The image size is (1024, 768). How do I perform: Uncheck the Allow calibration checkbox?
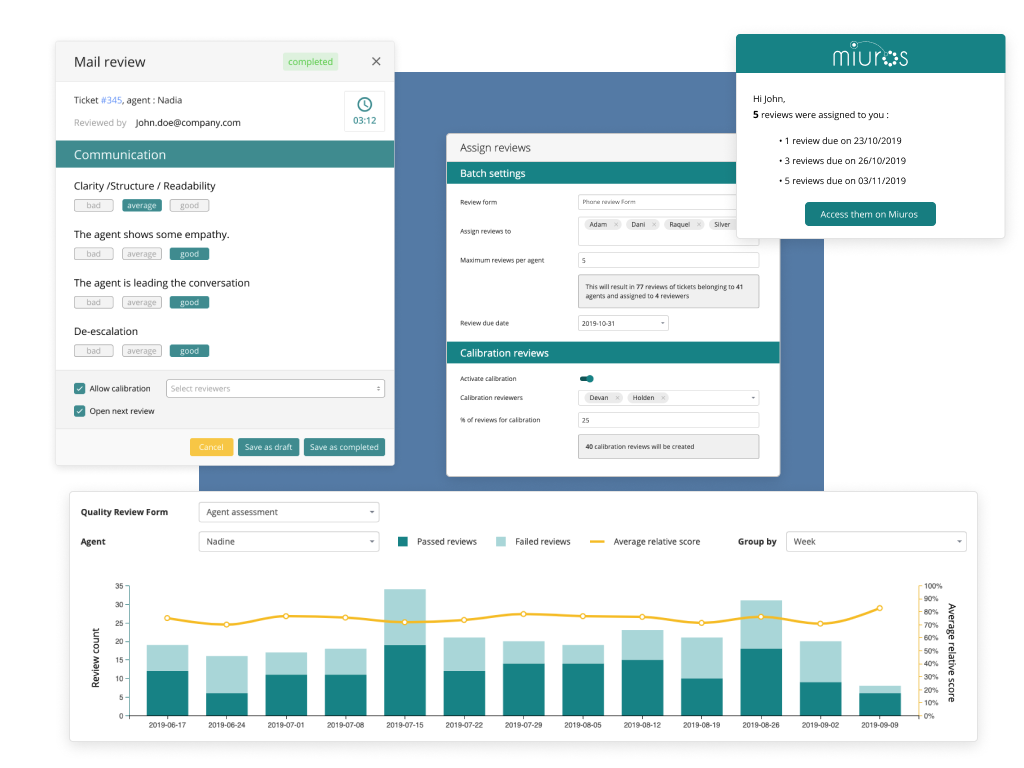[80, 389]
